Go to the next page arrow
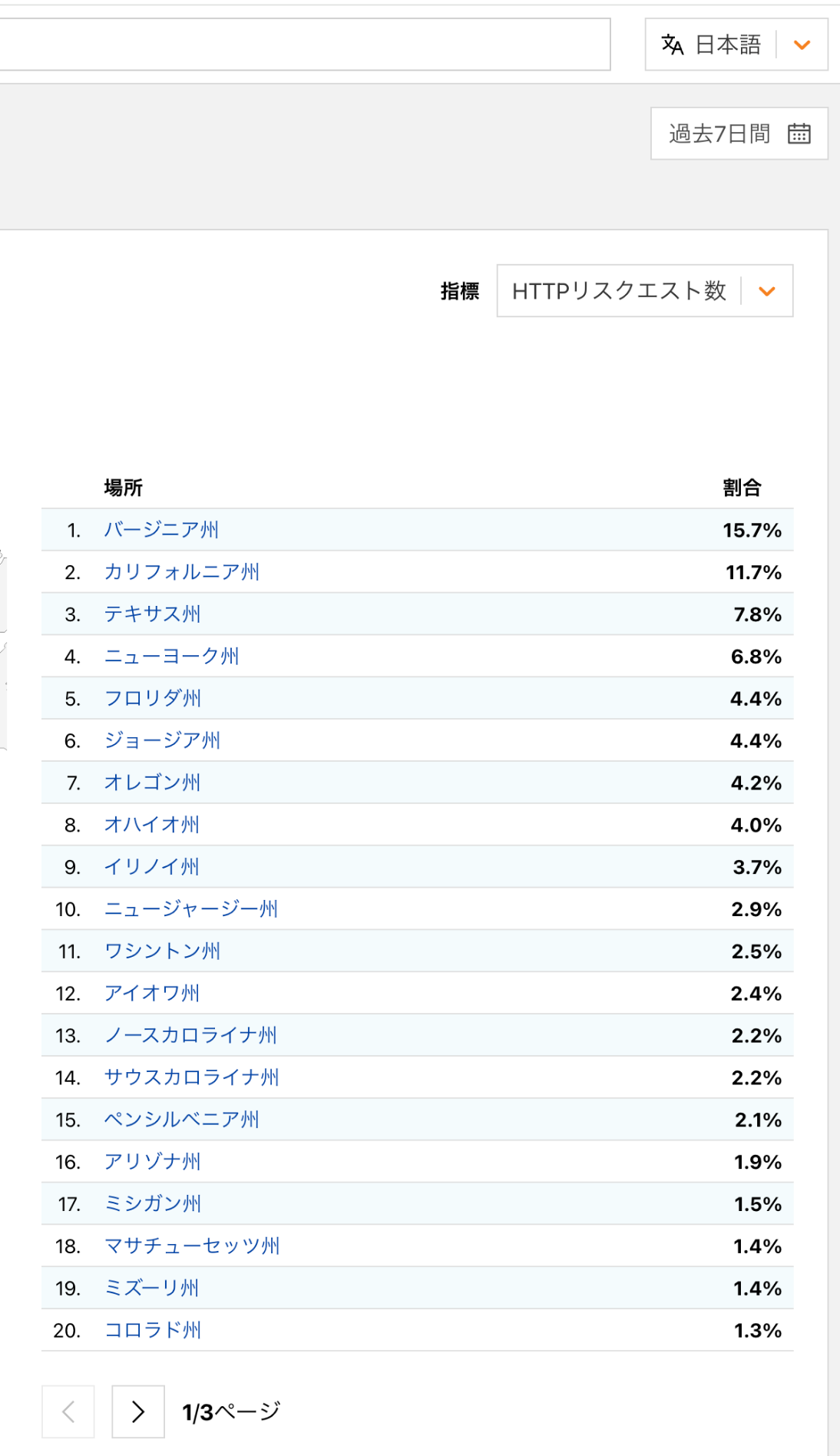Image resolution: width=840 pixels, height=1456 pixels. [x=138, y=1411]
